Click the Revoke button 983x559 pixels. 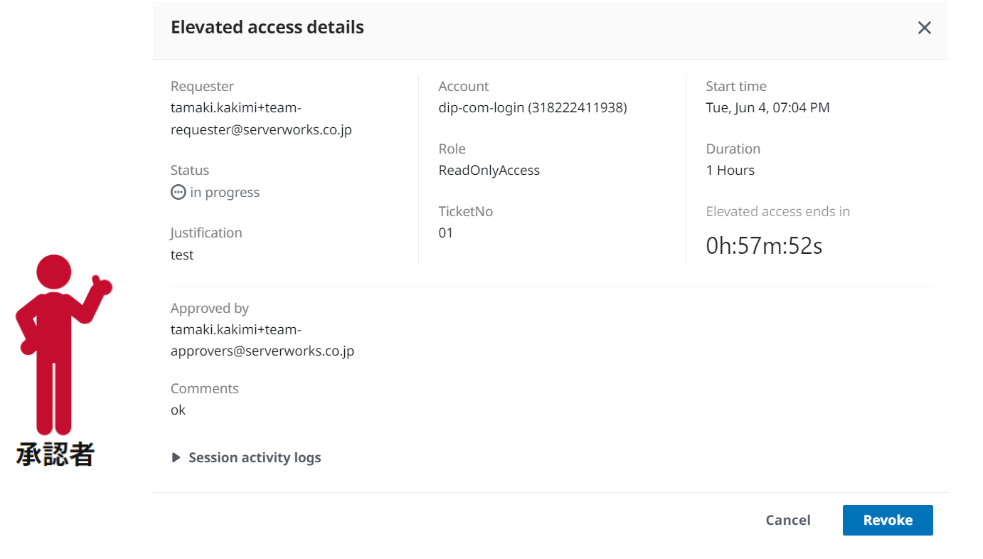pyautogui.click(x=888, y=520)
